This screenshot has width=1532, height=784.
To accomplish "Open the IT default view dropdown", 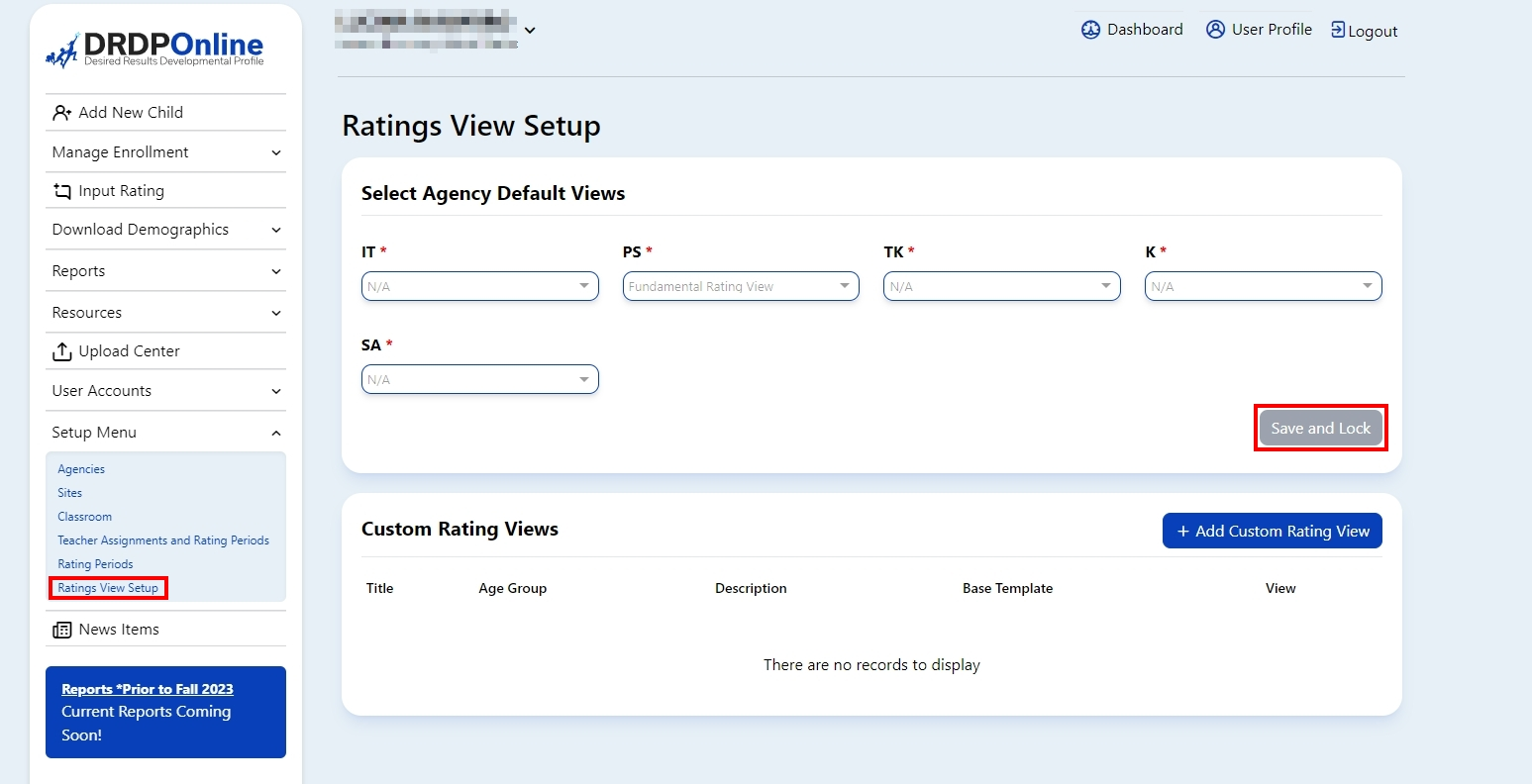I will click(479, 286).
